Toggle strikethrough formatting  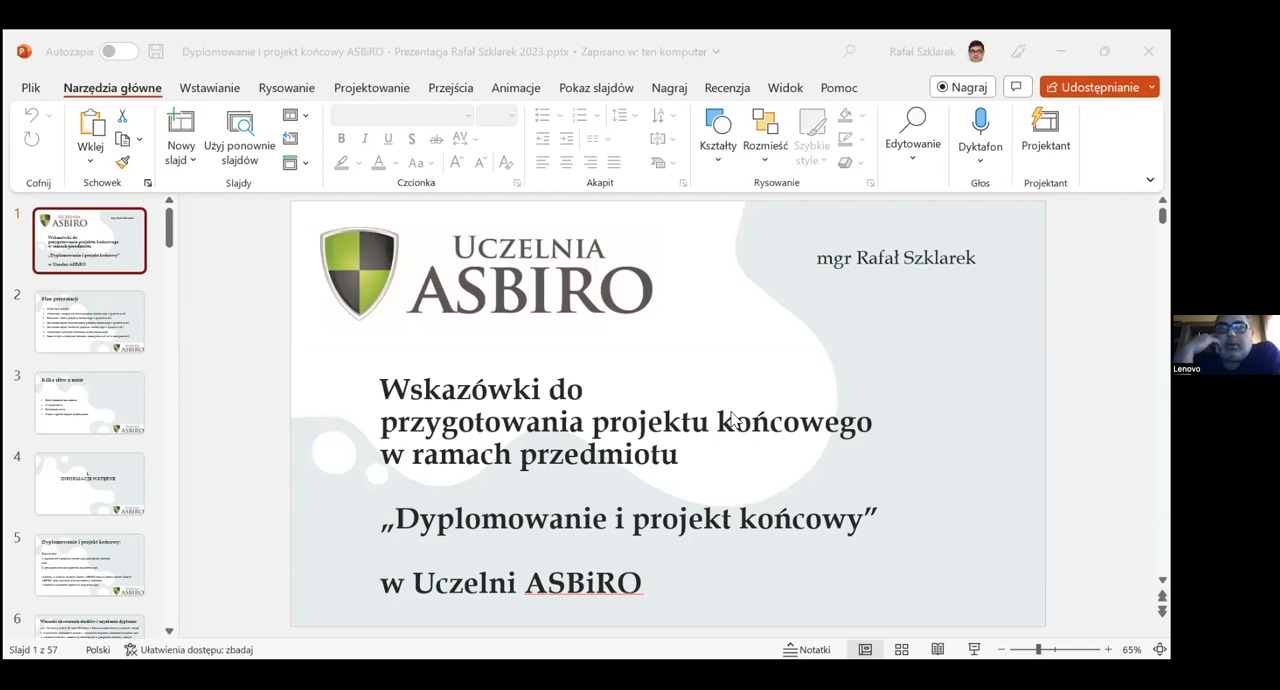click(x=436, y=139)
